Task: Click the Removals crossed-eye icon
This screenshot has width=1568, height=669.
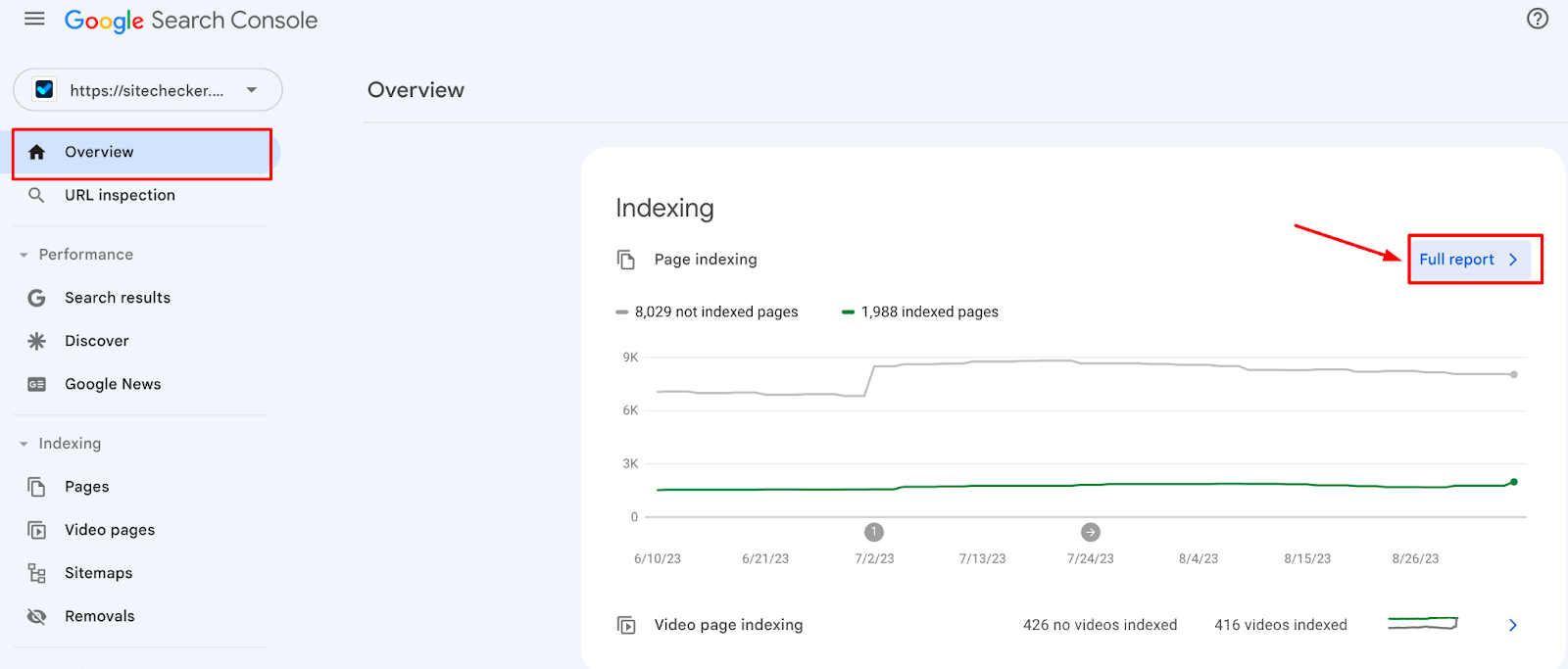Action: (36, 616)
